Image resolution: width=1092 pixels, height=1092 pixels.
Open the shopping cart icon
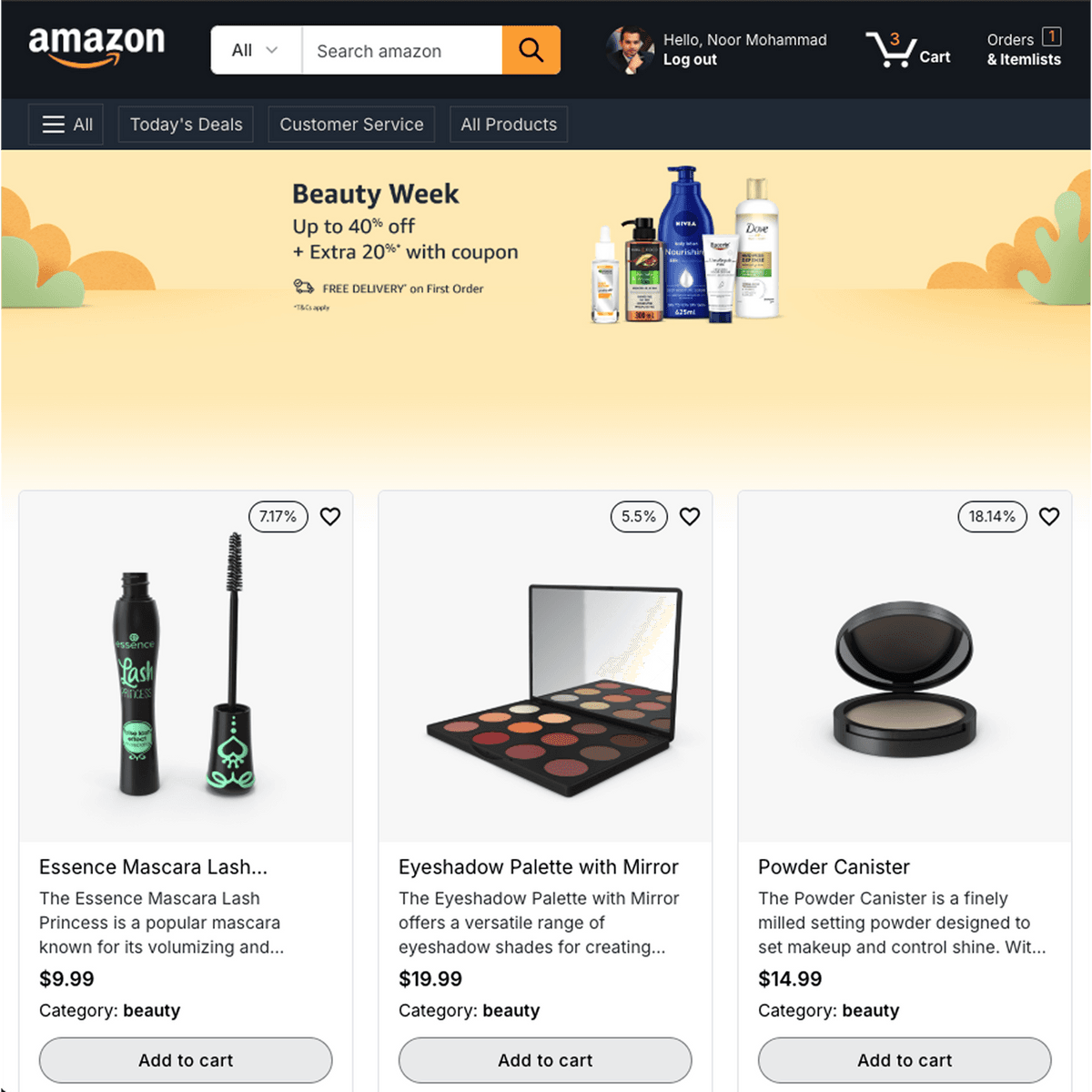click(890, 49)
